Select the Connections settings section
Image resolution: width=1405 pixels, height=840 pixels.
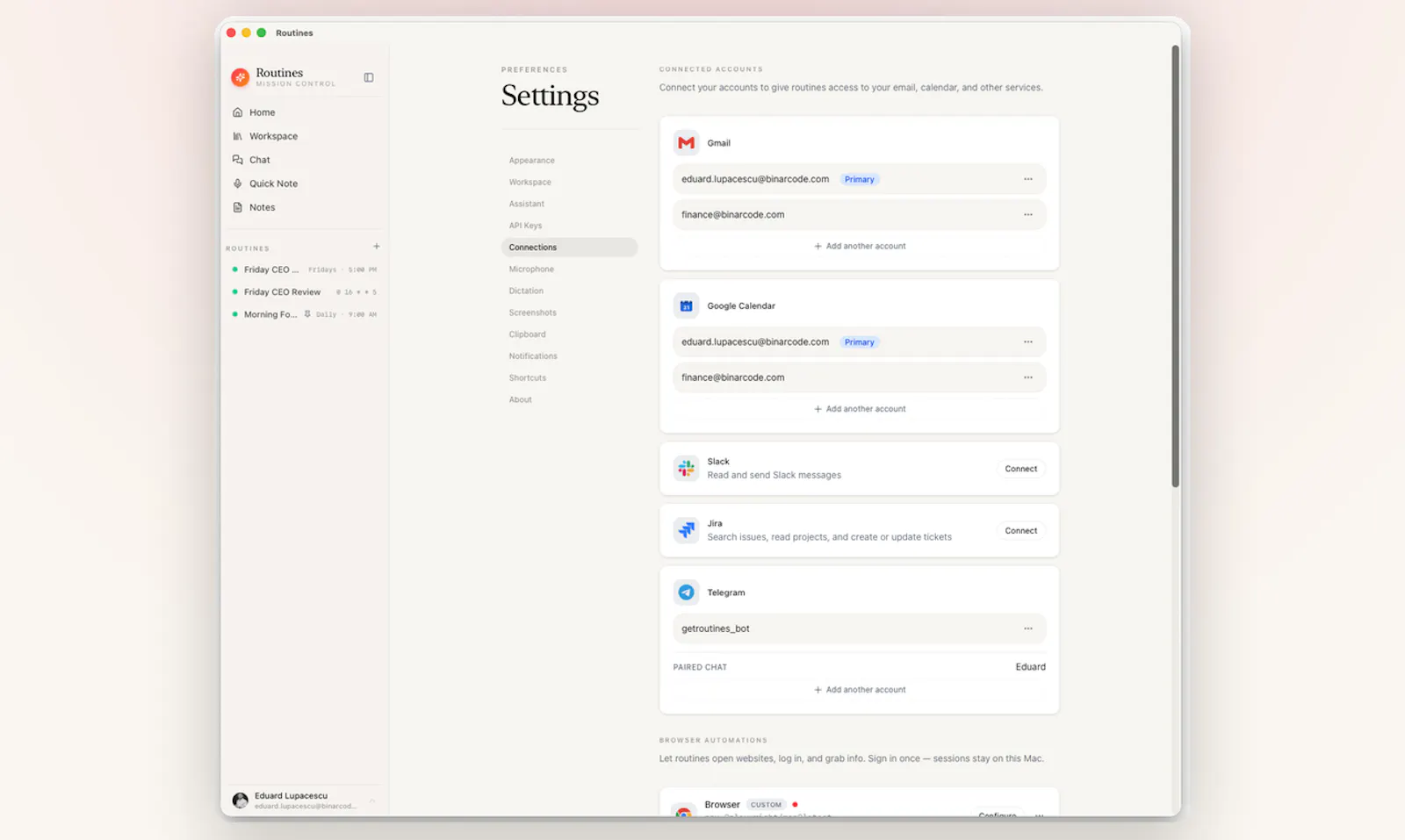pos(569,248)
